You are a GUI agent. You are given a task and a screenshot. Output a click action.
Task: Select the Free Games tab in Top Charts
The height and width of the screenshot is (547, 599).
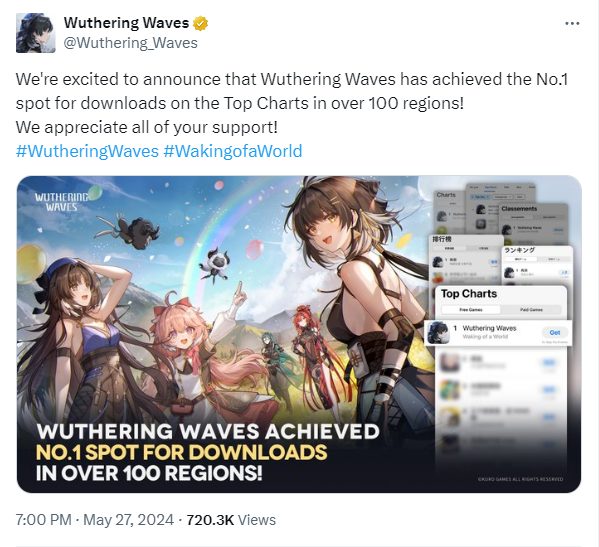[x=471, y=309]
